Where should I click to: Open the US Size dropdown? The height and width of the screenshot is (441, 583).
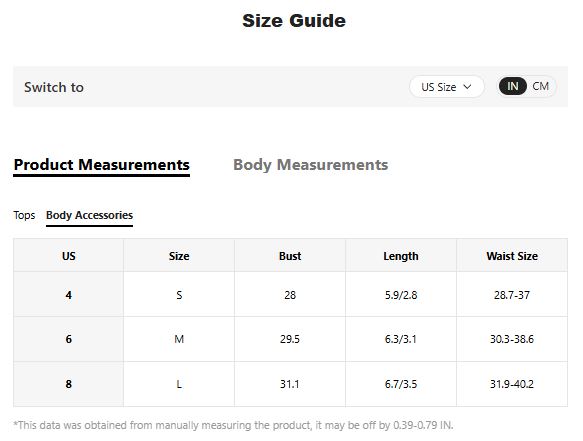coord(447,87)
